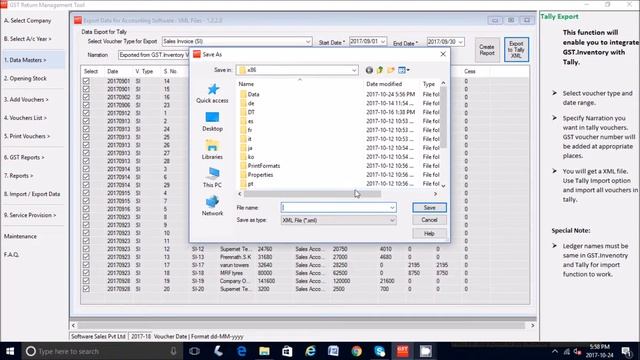Uncheck row with S. No. 23
Screen dimensions: 640x360
click(86, 105)
